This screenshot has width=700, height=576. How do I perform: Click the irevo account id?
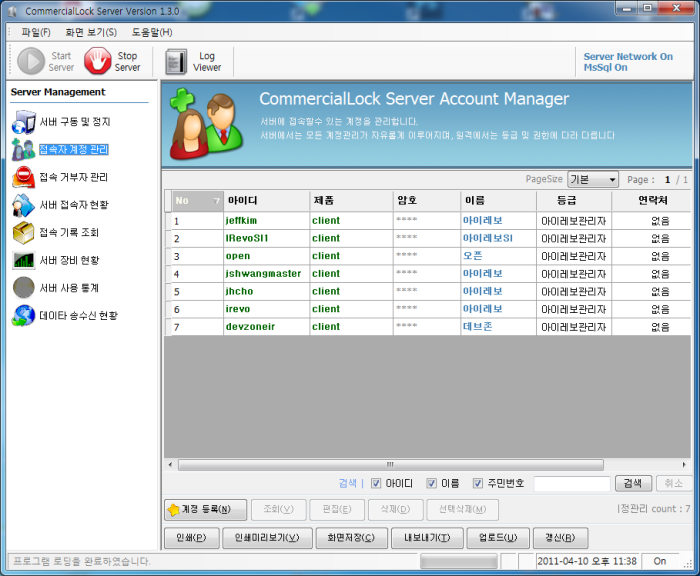[x=238, y=309]
